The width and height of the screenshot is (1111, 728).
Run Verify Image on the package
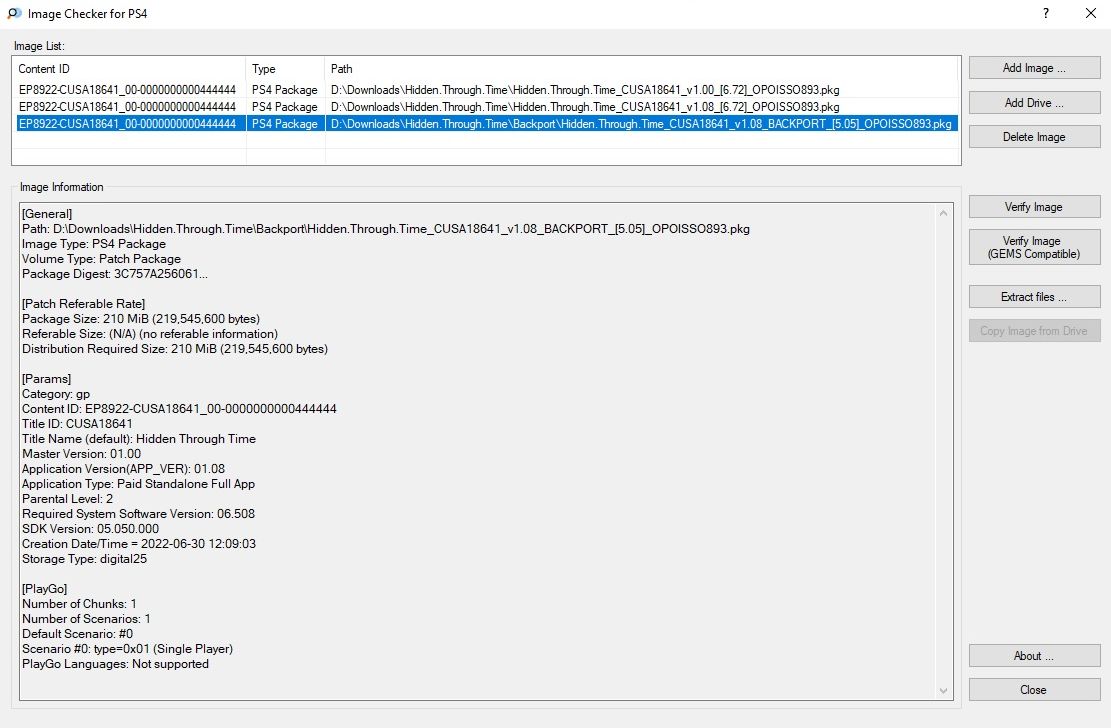[1034, 207]
